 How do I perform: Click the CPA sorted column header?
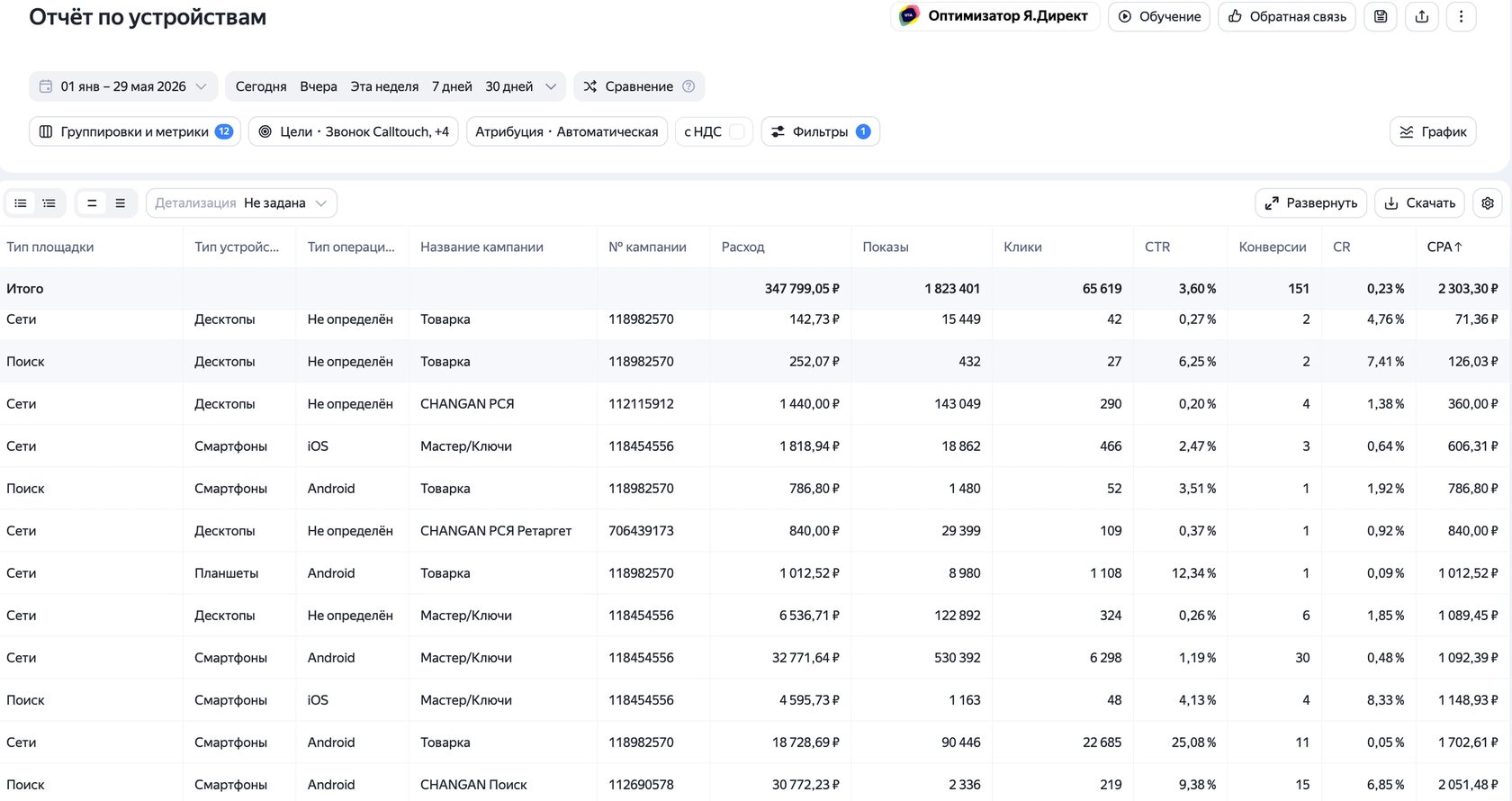tap(1444, 247)
